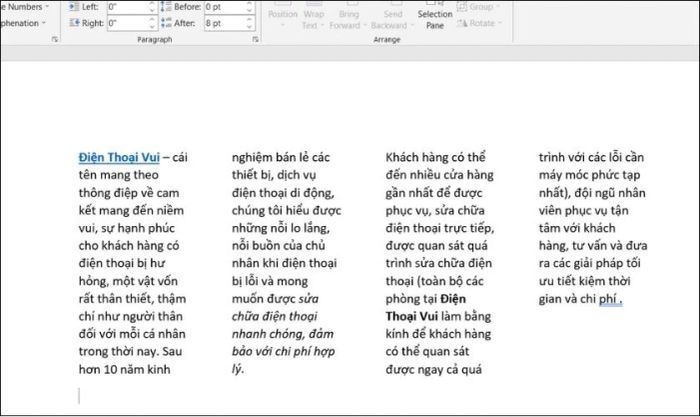Screen dimensions: 700x417
Task: Open the Group objects dropdown
Action: point(479,7)
